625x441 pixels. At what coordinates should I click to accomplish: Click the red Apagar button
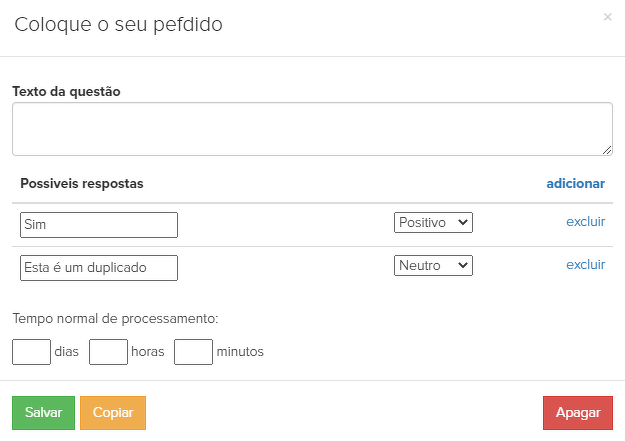(578, 413)
